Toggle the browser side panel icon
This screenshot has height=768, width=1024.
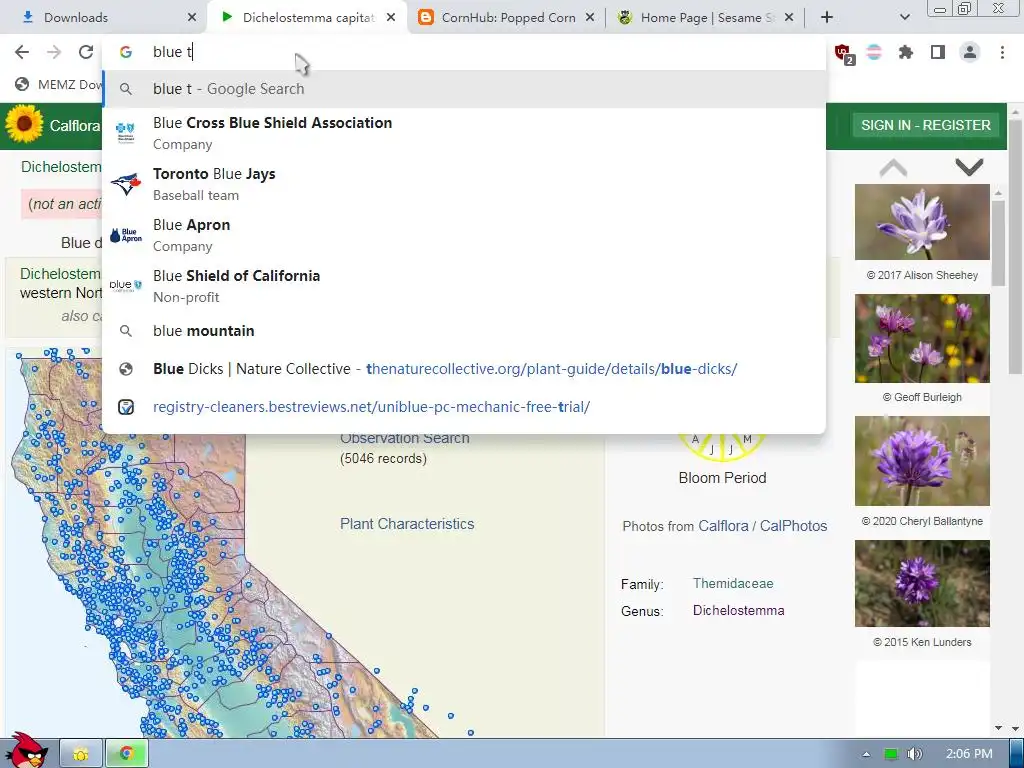point(938,52)
